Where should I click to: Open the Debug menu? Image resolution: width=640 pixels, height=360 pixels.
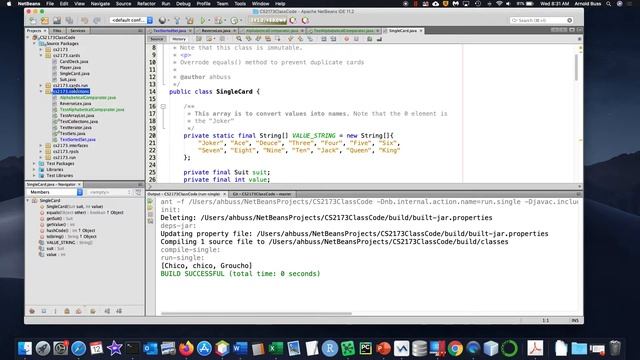pos(183,4)
